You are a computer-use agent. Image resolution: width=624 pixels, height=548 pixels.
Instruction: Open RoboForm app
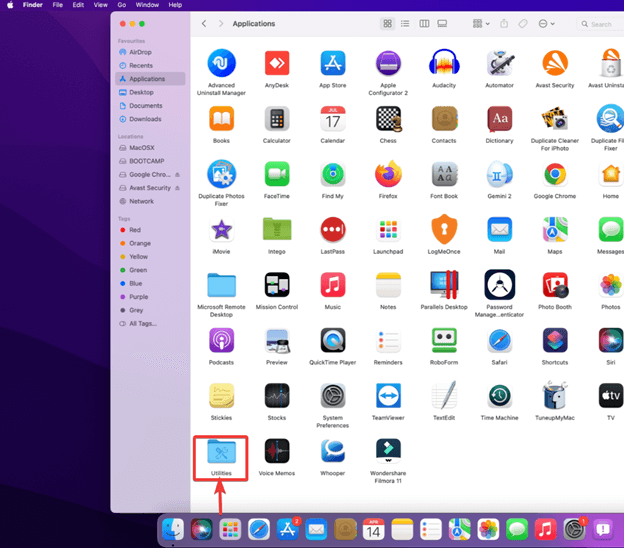[444, 340]
